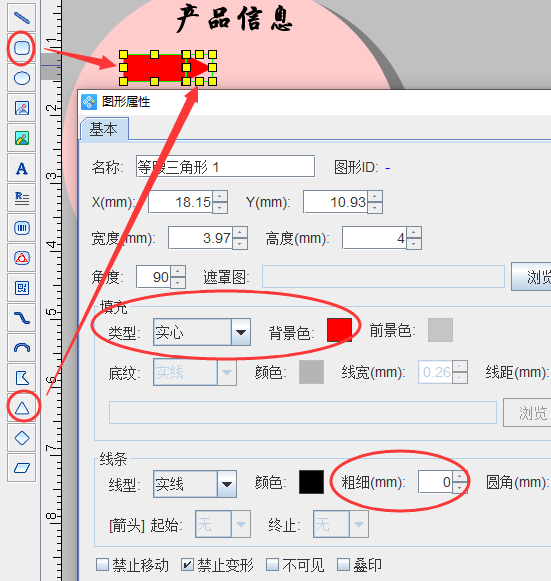Image resolution: width=551 pixels, height=581 pixels.
Task: Select the ellipse drawing tool
Action: (21, 78)
